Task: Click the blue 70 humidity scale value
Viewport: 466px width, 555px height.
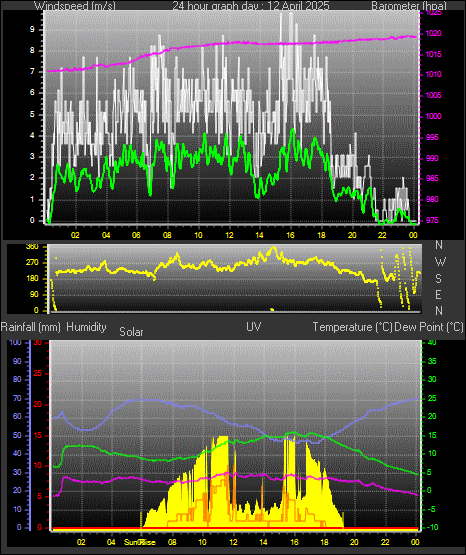Action: click(x=17, y=399)
